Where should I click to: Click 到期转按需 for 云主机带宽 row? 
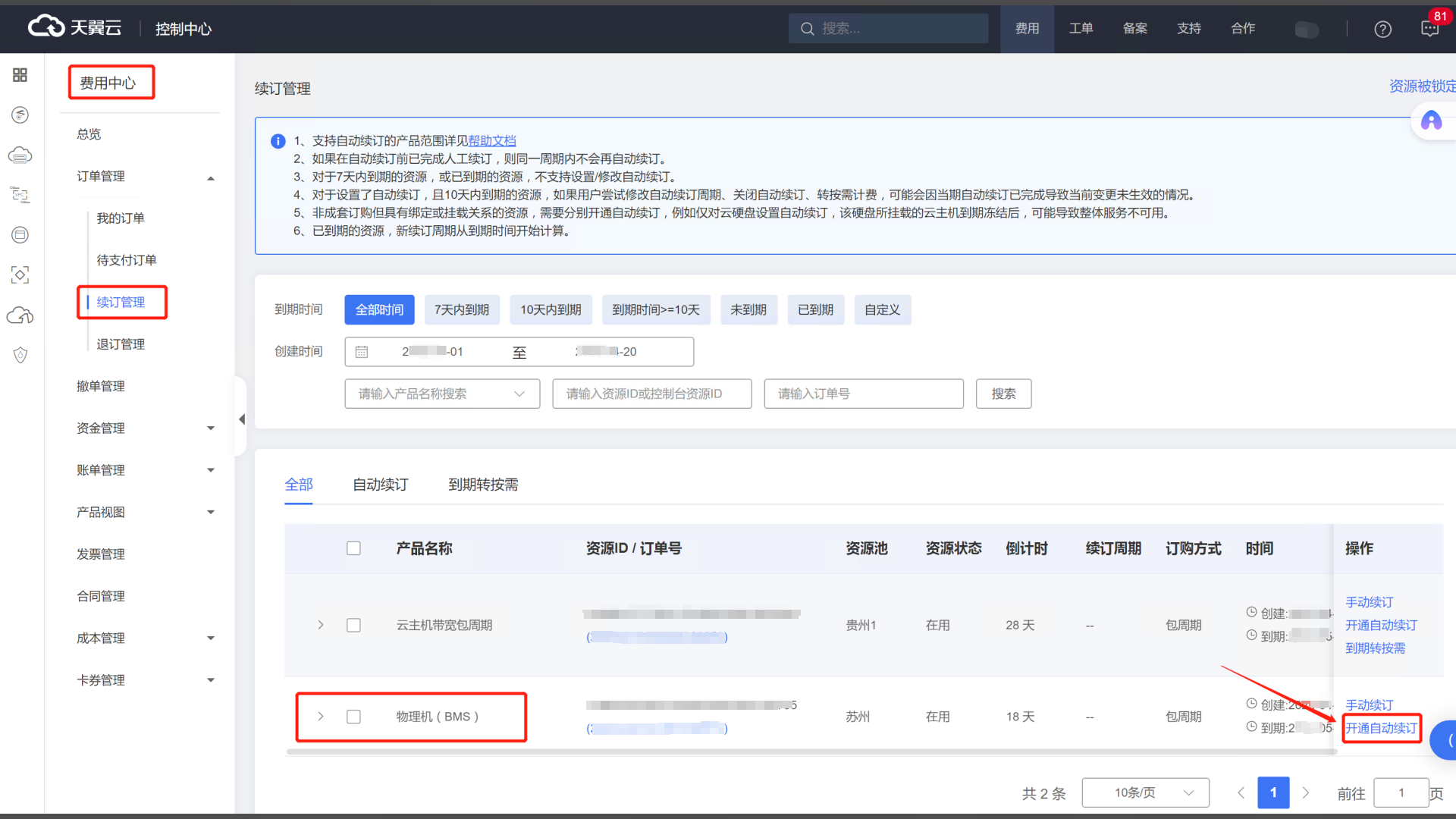1375,648
